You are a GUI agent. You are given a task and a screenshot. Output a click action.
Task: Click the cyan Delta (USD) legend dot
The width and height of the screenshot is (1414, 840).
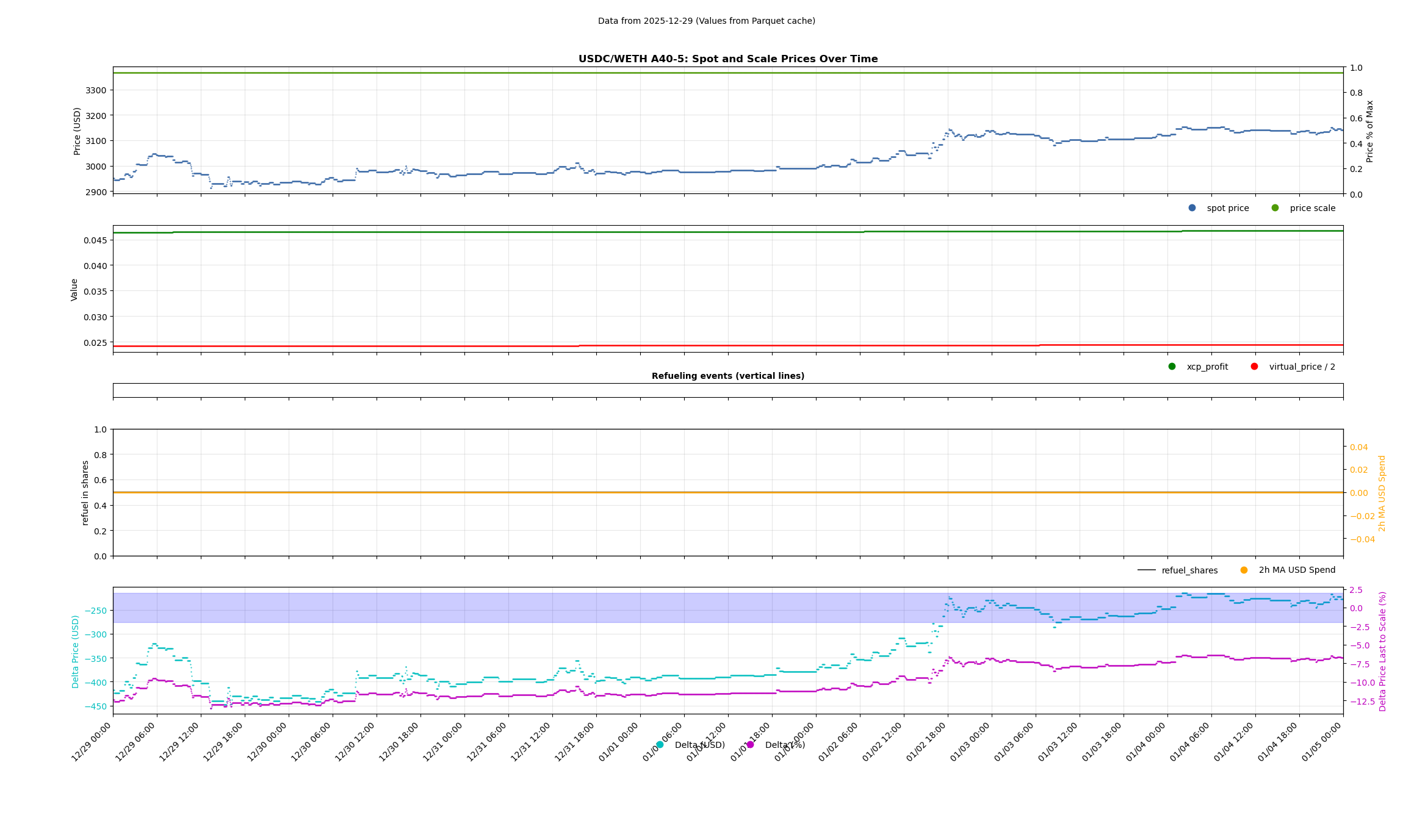click(x=660, y=745)
